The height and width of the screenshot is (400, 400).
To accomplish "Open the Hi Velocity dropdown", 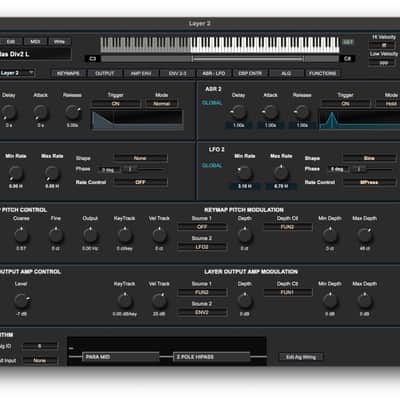I will point(384,45).
